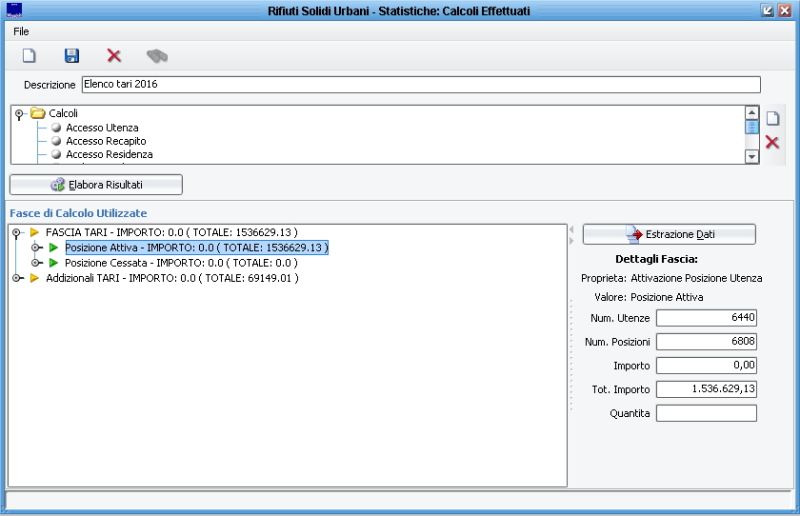Click the Save floppy disk icon
This screenshot has height=516, width=800.
tap(72, 55)
